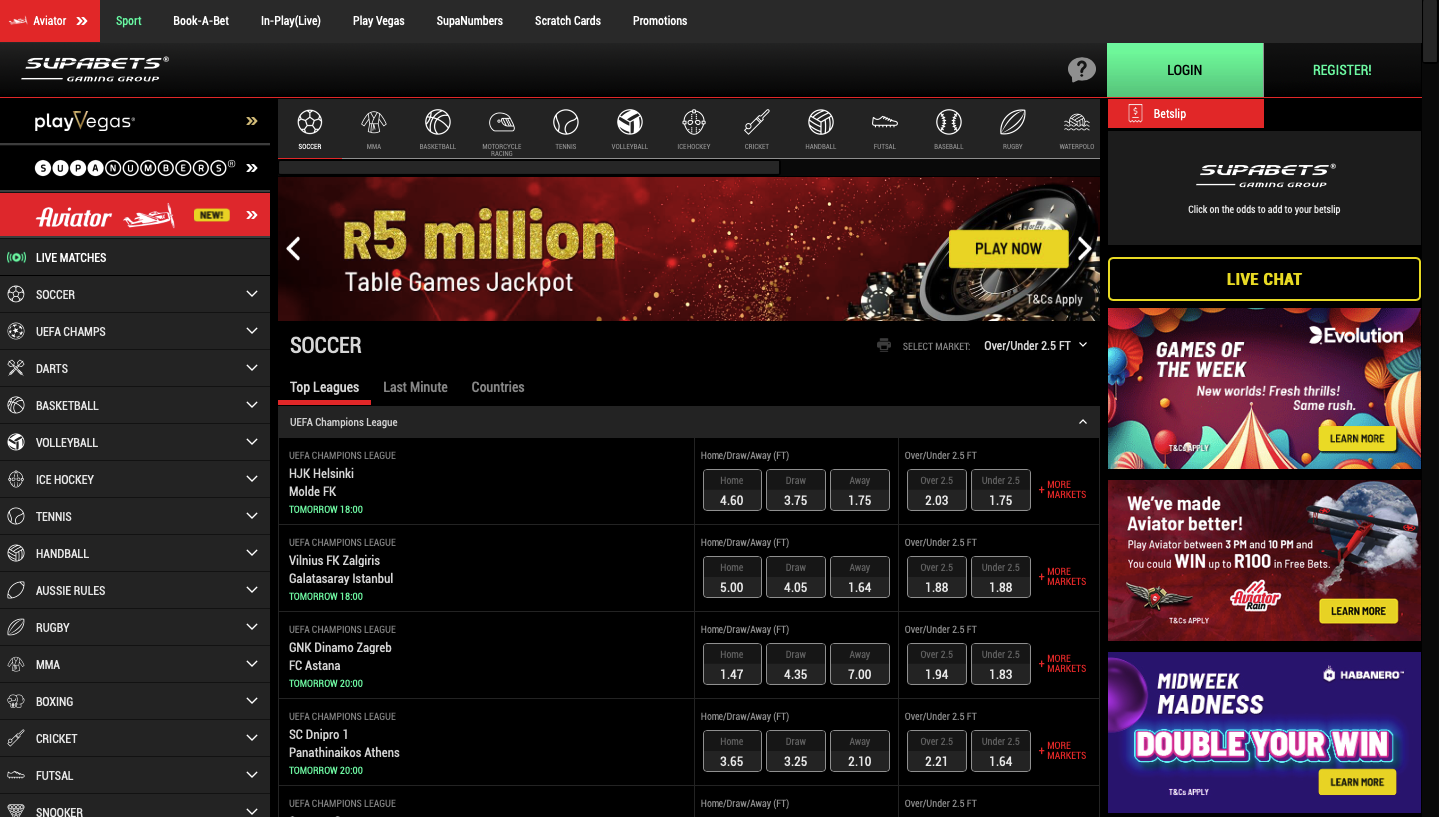Click the REGISTER! button

1342,70
